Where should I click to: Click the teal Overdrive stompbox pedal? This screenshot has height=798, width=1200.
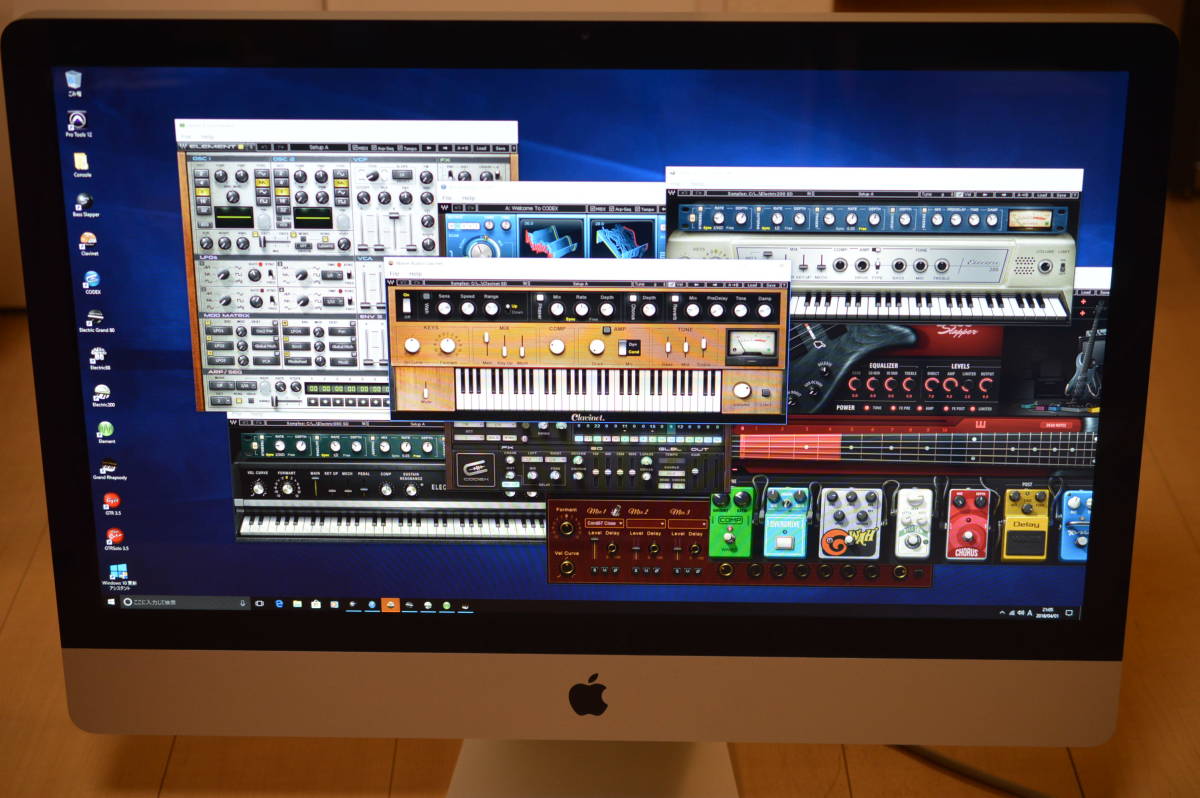[x=786, y=522]
